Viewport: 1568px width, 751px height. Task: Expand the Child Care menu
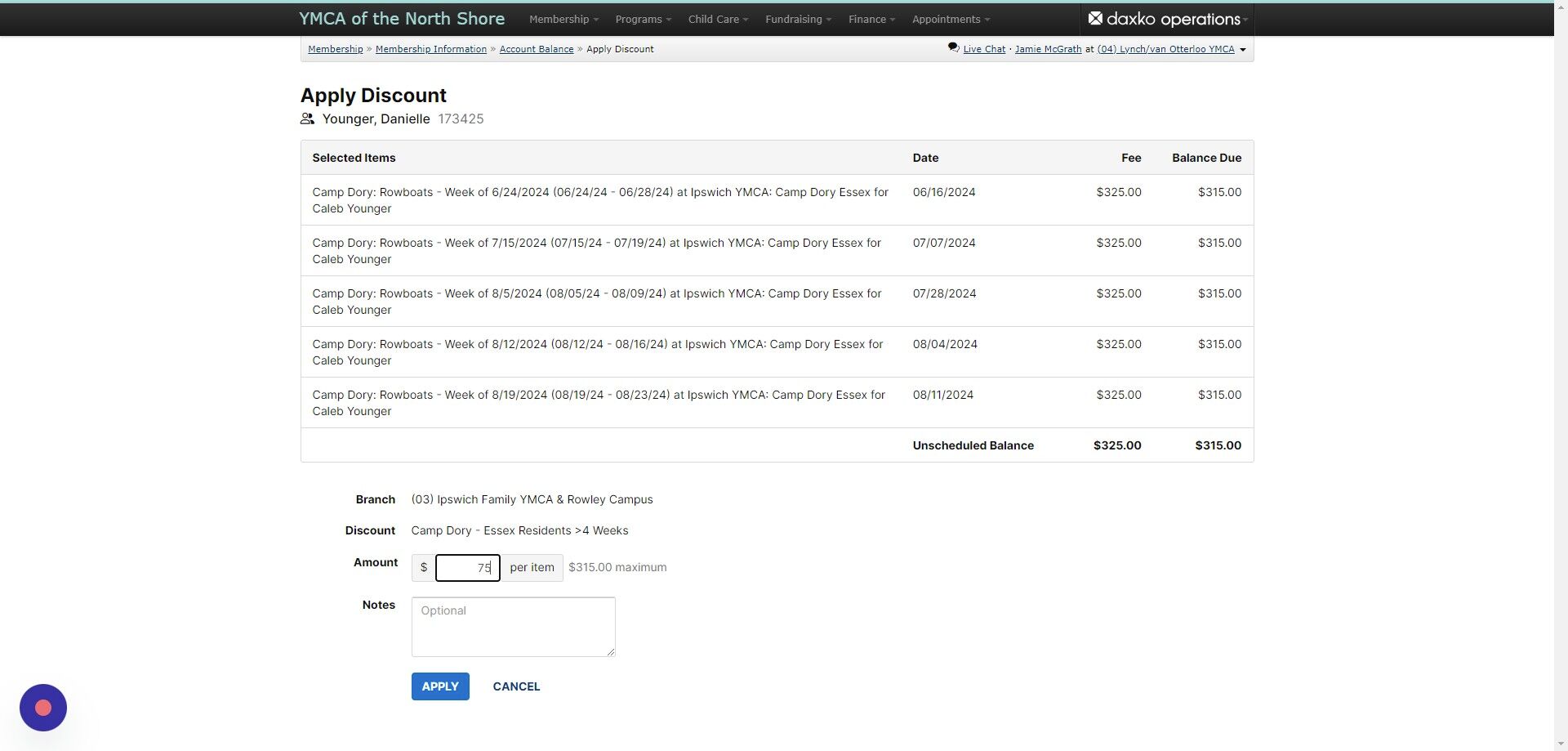point(718,19)
